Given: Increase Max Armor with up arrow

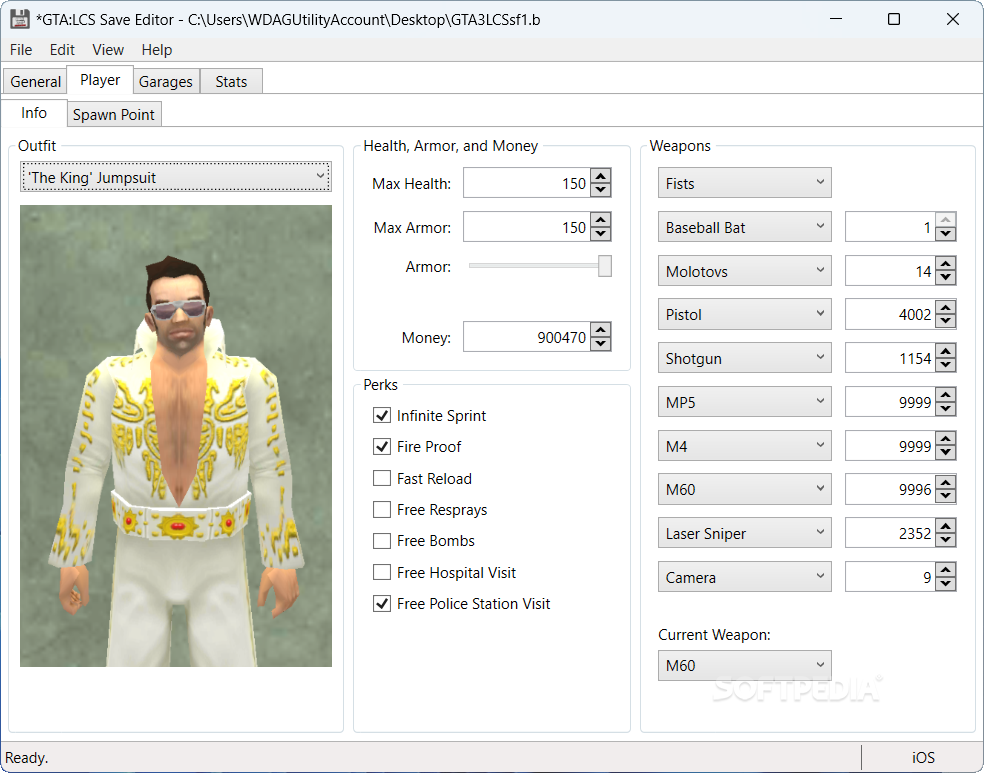Looking at the screenshot, I should coord(601,220).
